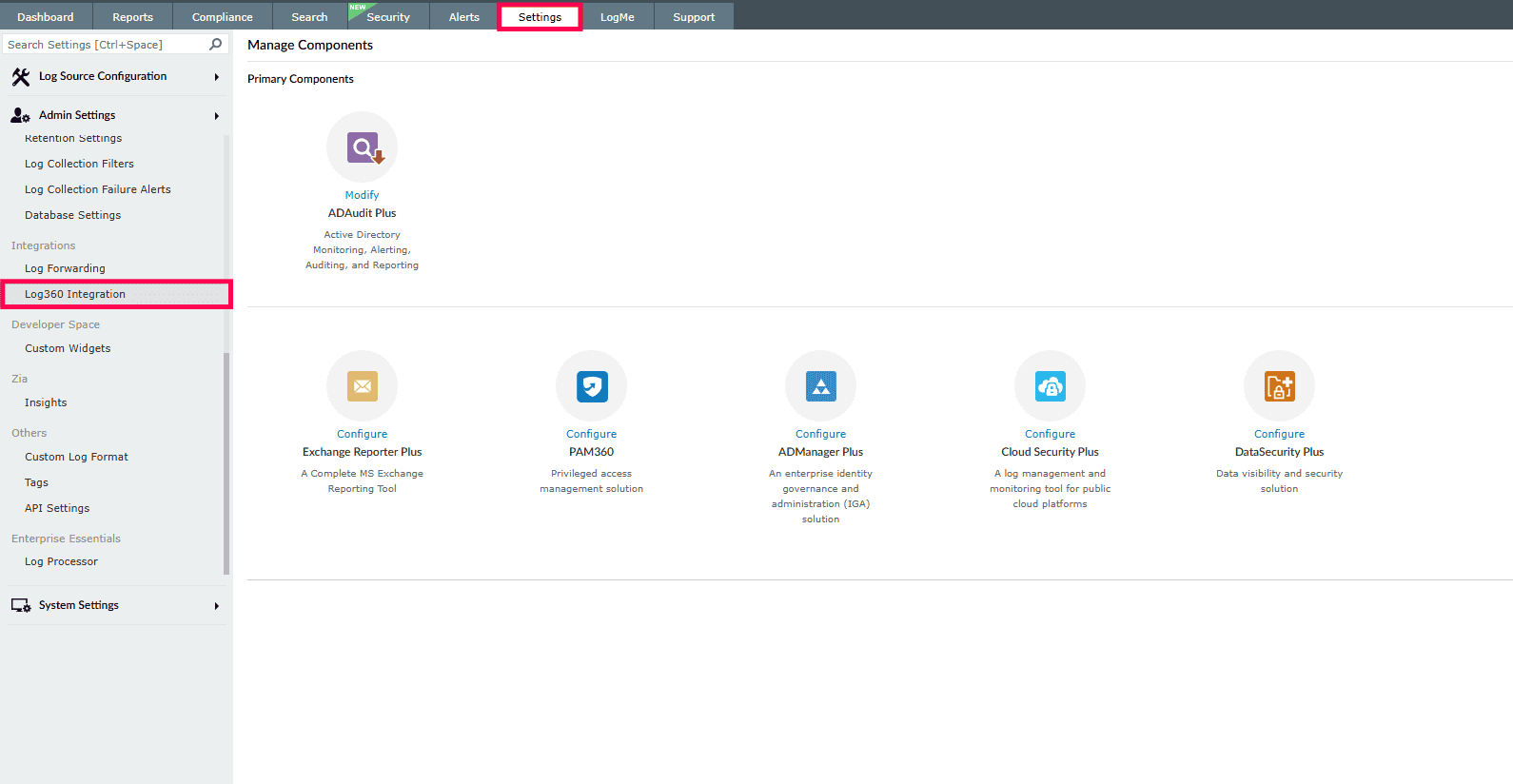Viewport: 1513px width, 784px height.
Task: Click the Exchange Reporter Plus envelope icon
Action: 363,386
